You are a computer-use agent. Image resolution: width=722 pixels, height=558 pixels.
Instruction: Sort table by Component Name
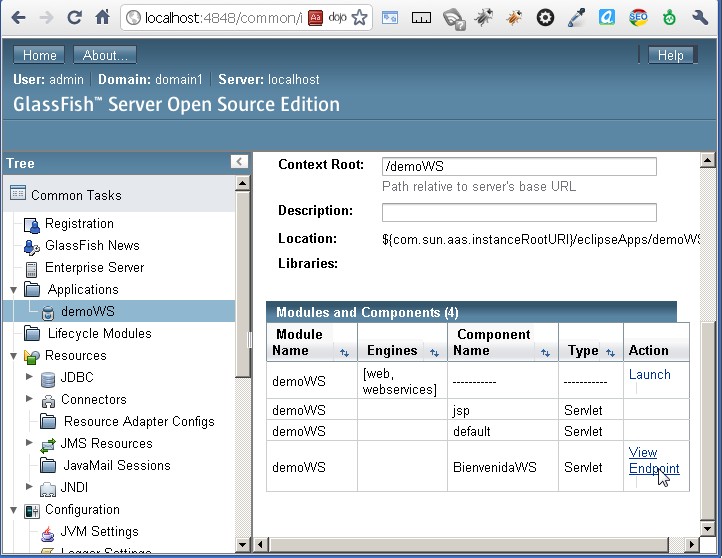click(x=546, y=353)
